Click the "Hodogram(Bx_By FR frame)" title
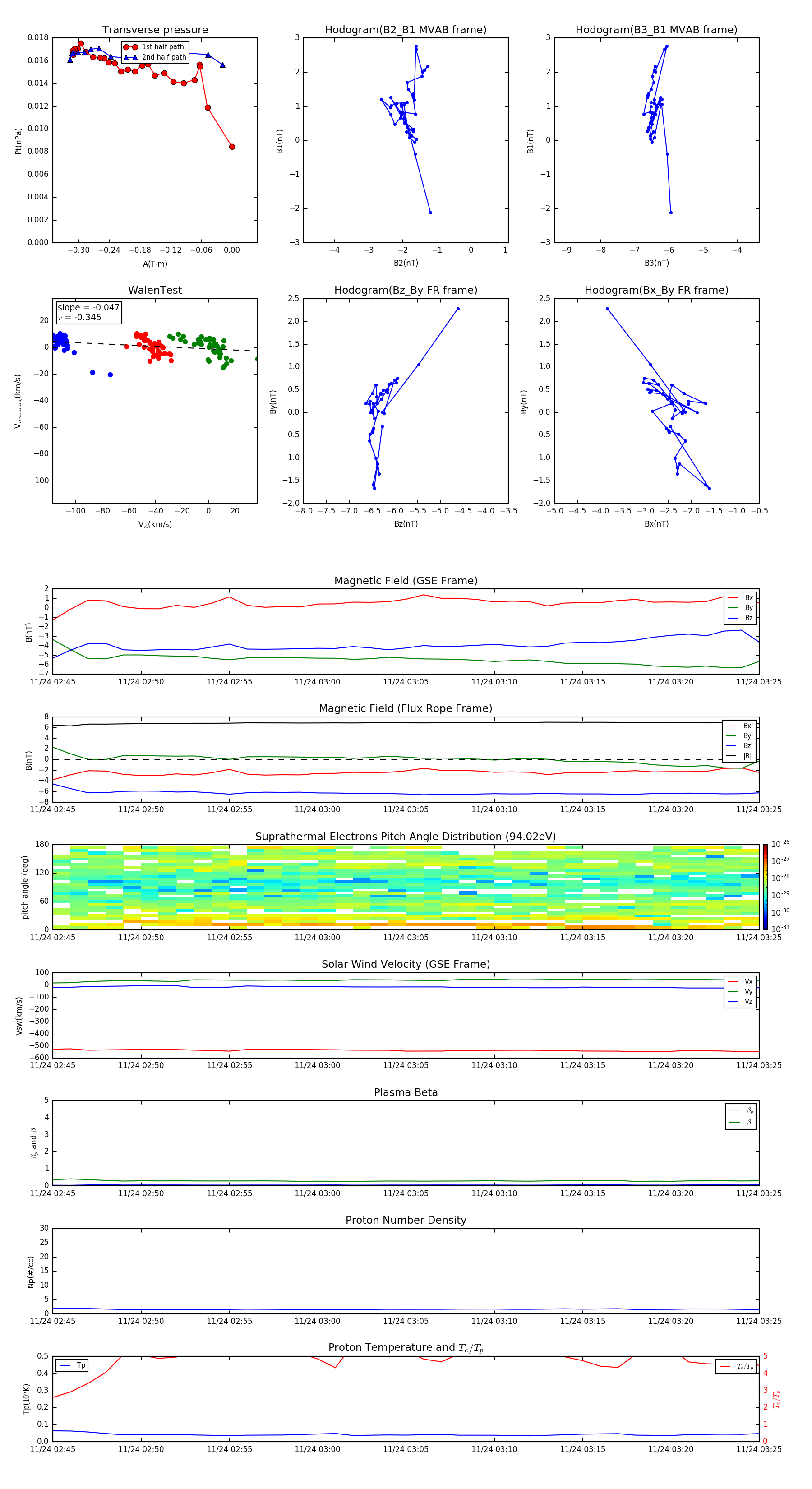812x1489 pixels. coord(656,290)
